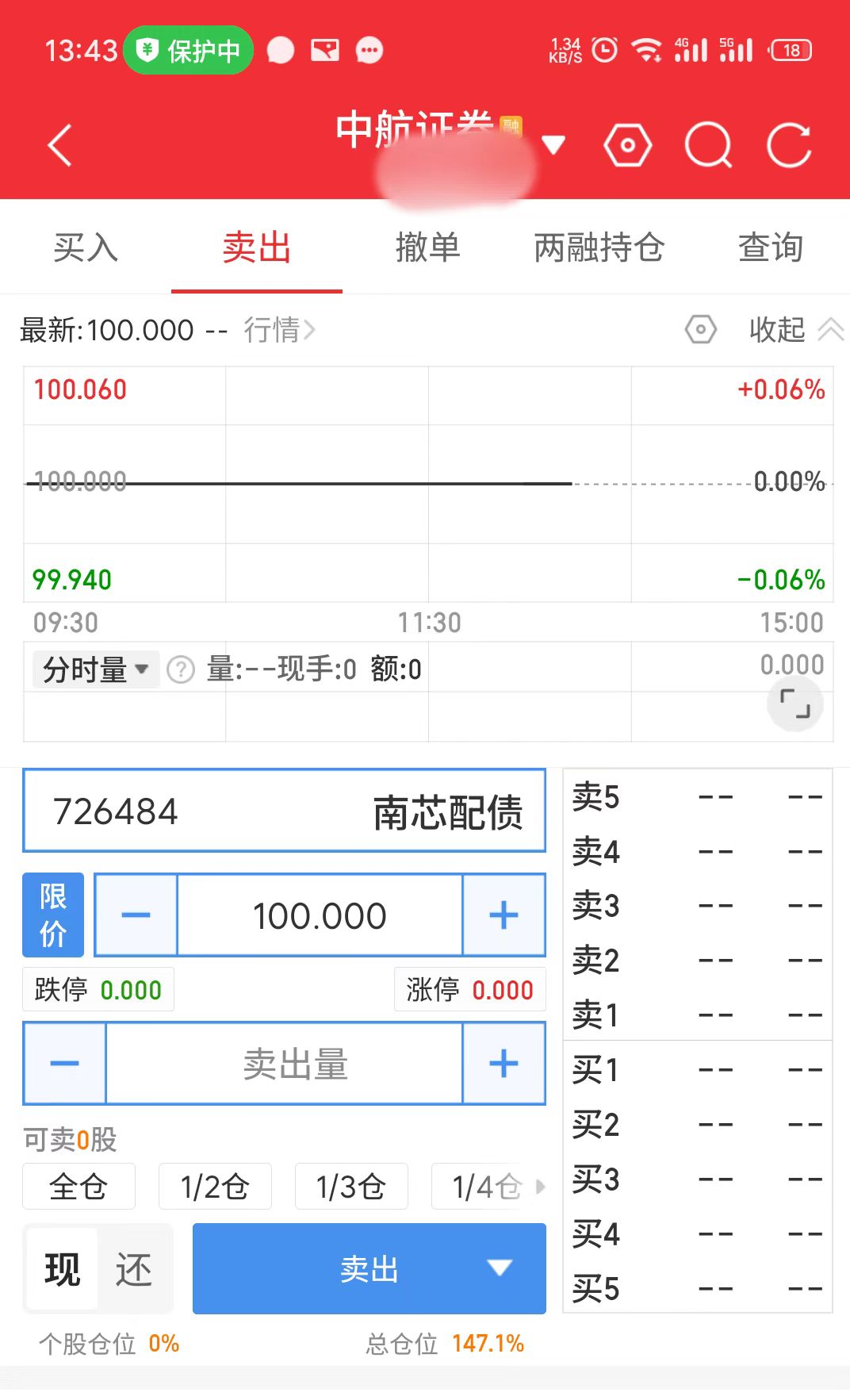850x1400 pixels.
Task: Show more position options arrow
Action: coord(541,1187)
